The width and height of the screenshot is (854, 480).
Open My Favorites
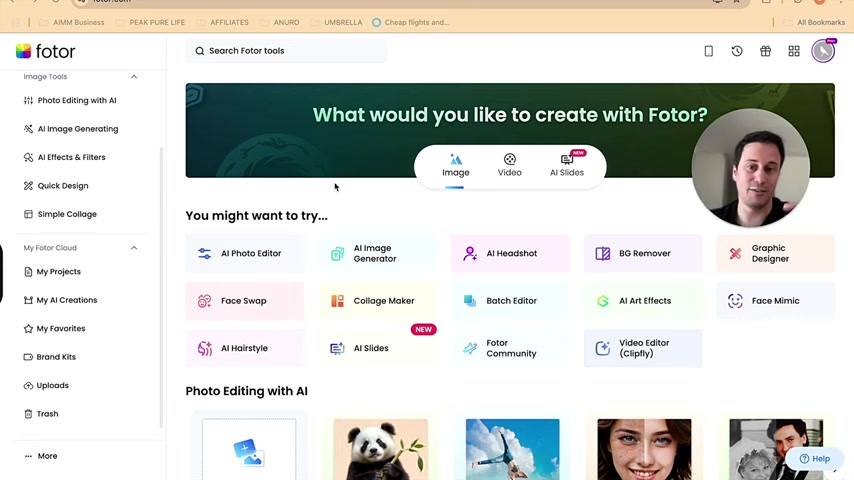55,329
